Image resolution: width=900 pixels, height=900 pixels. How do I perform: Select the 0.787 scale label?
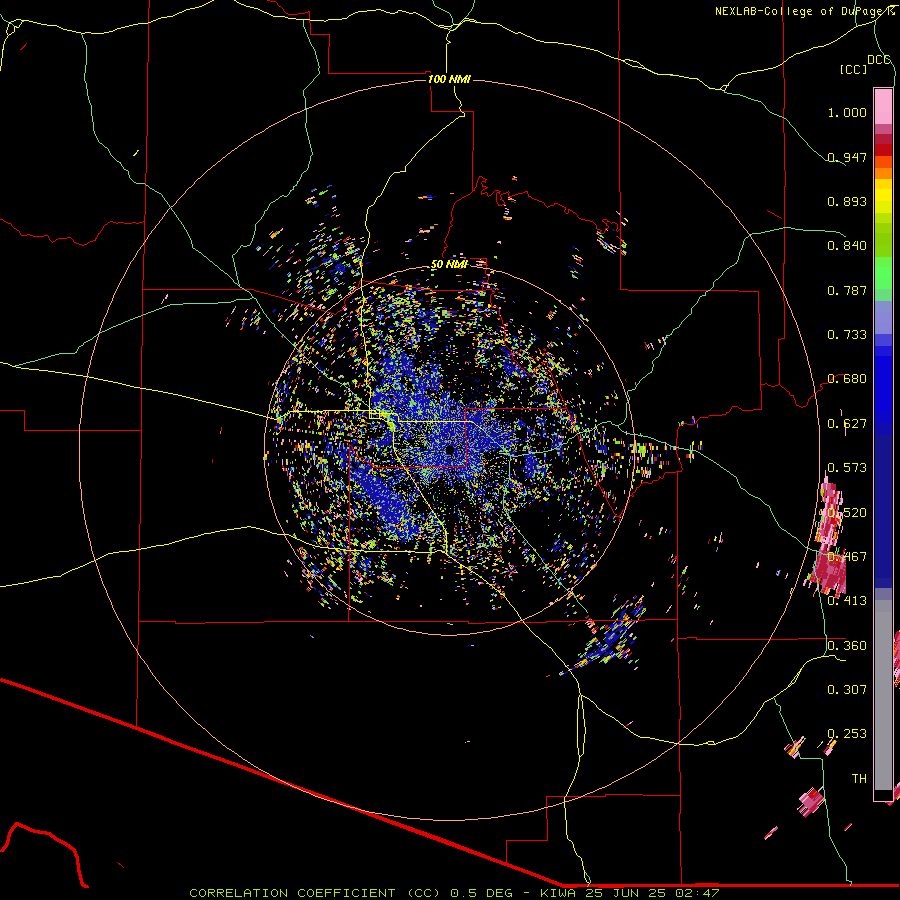point(847,290)
